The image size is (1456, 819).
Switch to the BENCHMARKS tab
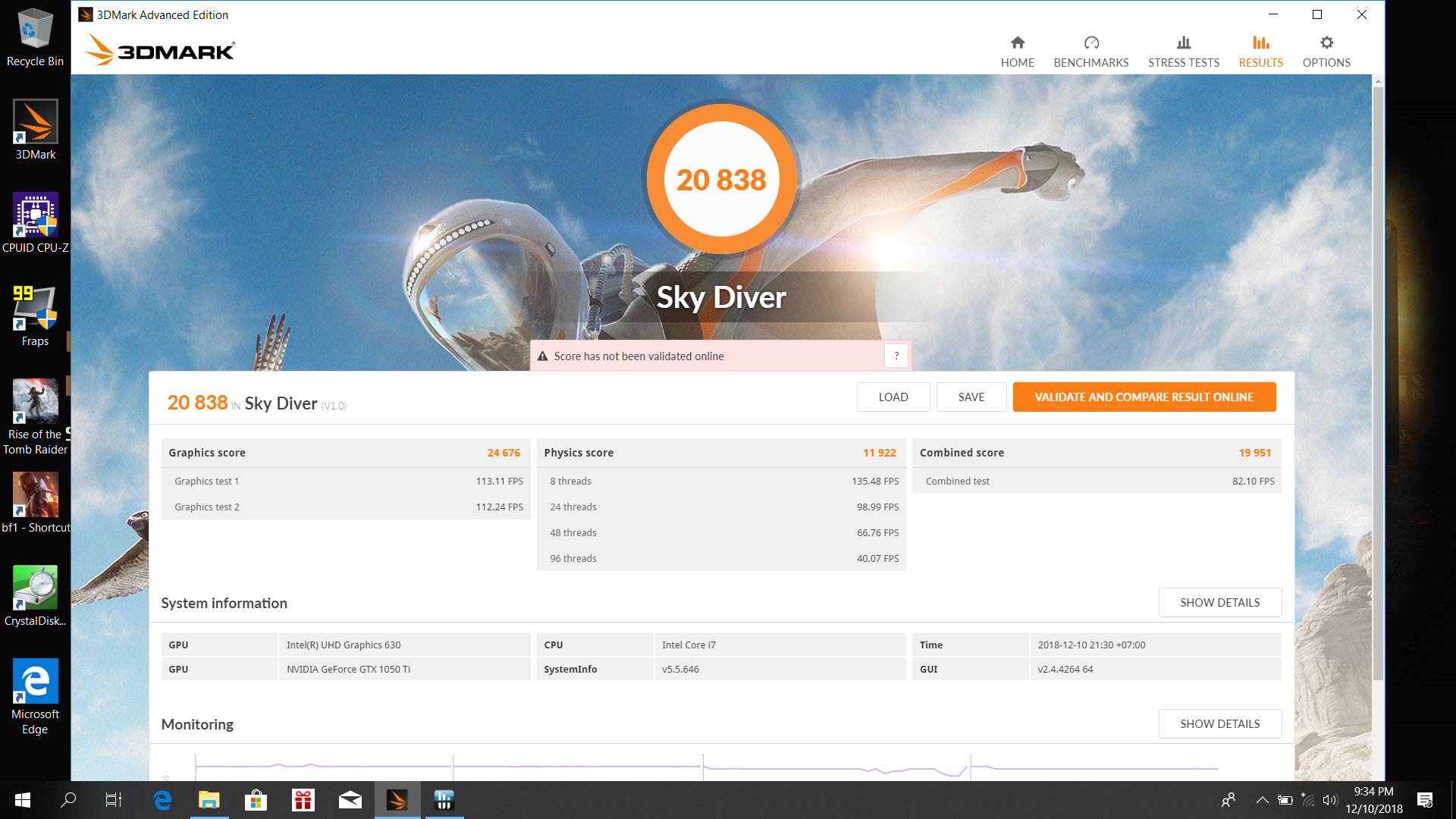click(1090, 52)
